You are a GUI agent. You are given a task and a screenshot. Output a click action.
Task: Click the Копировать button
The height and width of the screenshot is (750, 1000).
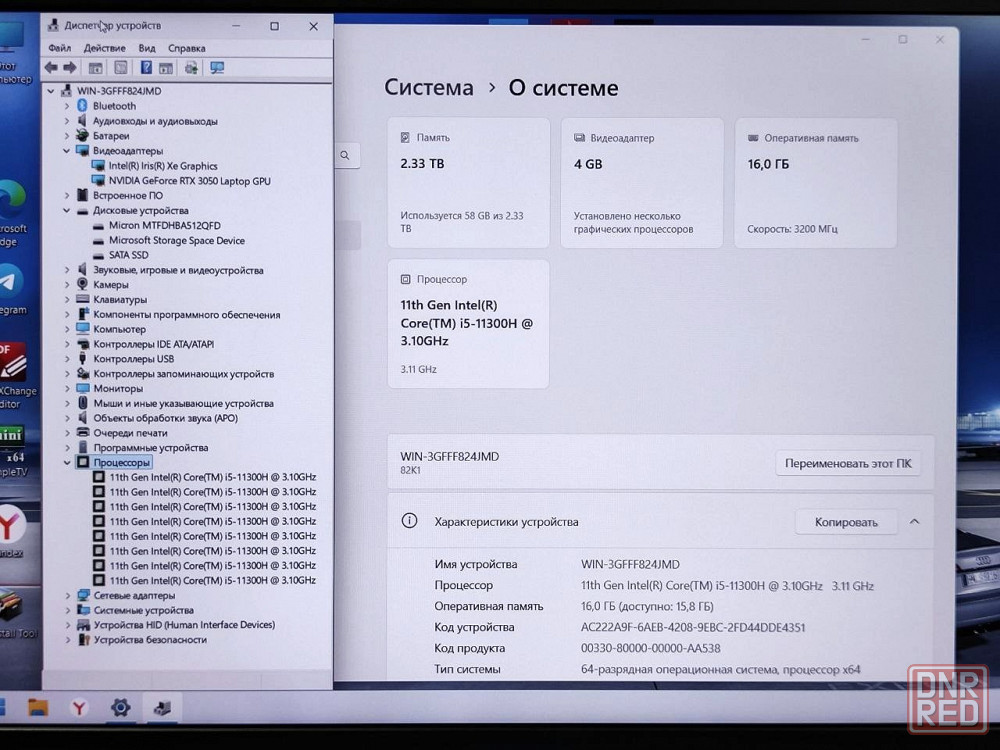click(846, 522)
